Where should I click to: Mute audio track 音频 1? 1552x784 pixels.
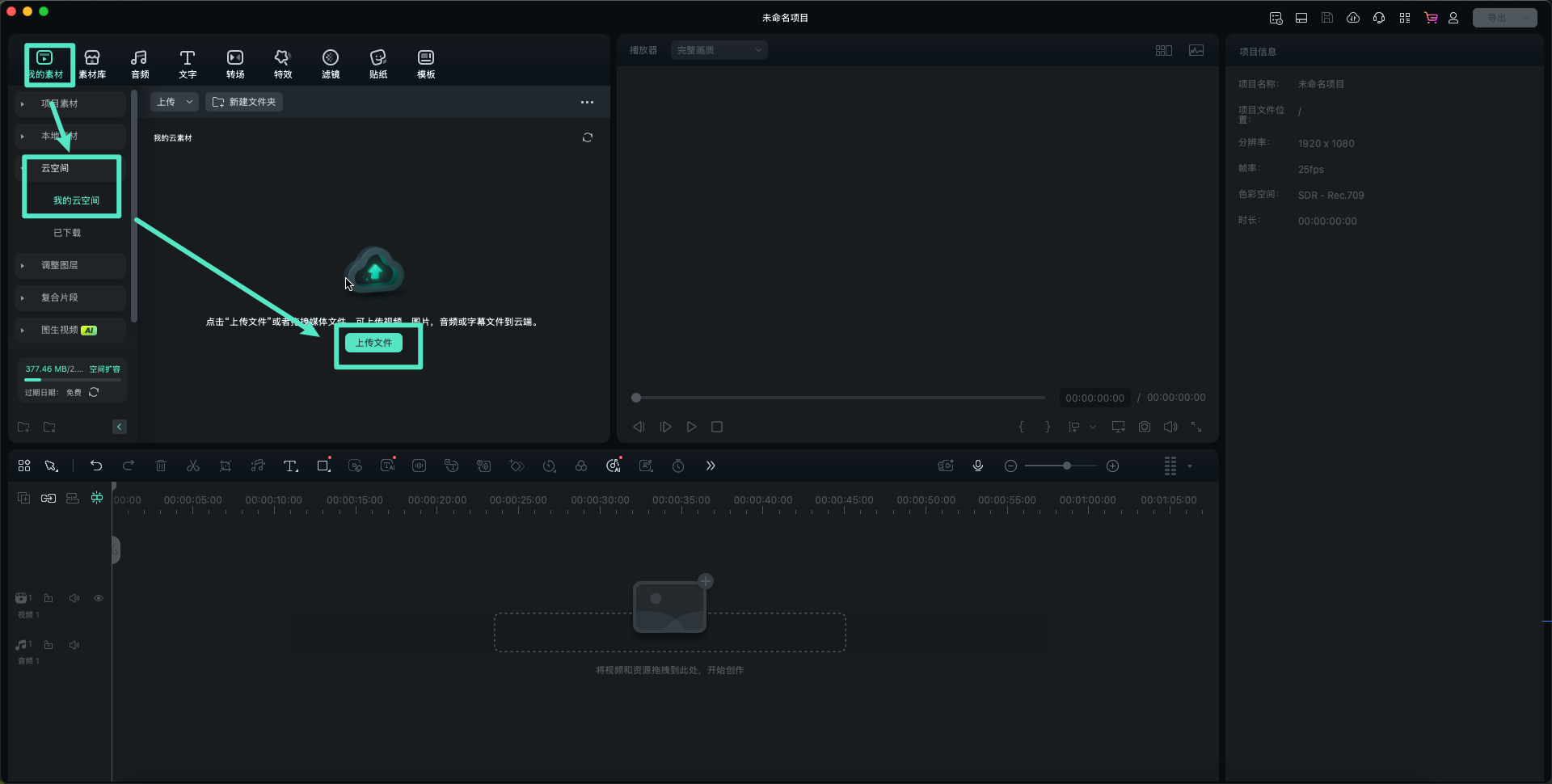(x=74, y=645)
